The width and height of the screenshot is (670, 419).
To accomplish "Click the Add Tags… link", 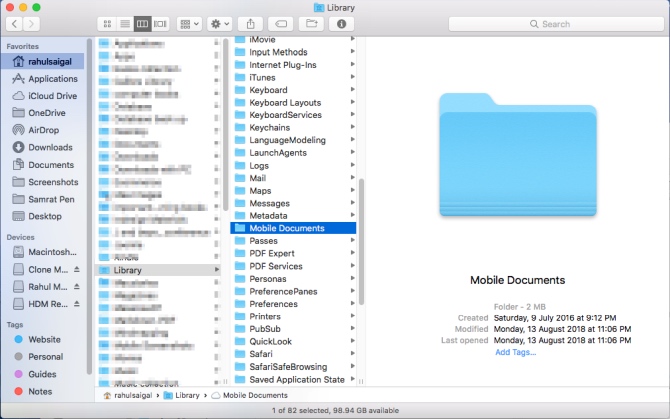I will 515,352.
